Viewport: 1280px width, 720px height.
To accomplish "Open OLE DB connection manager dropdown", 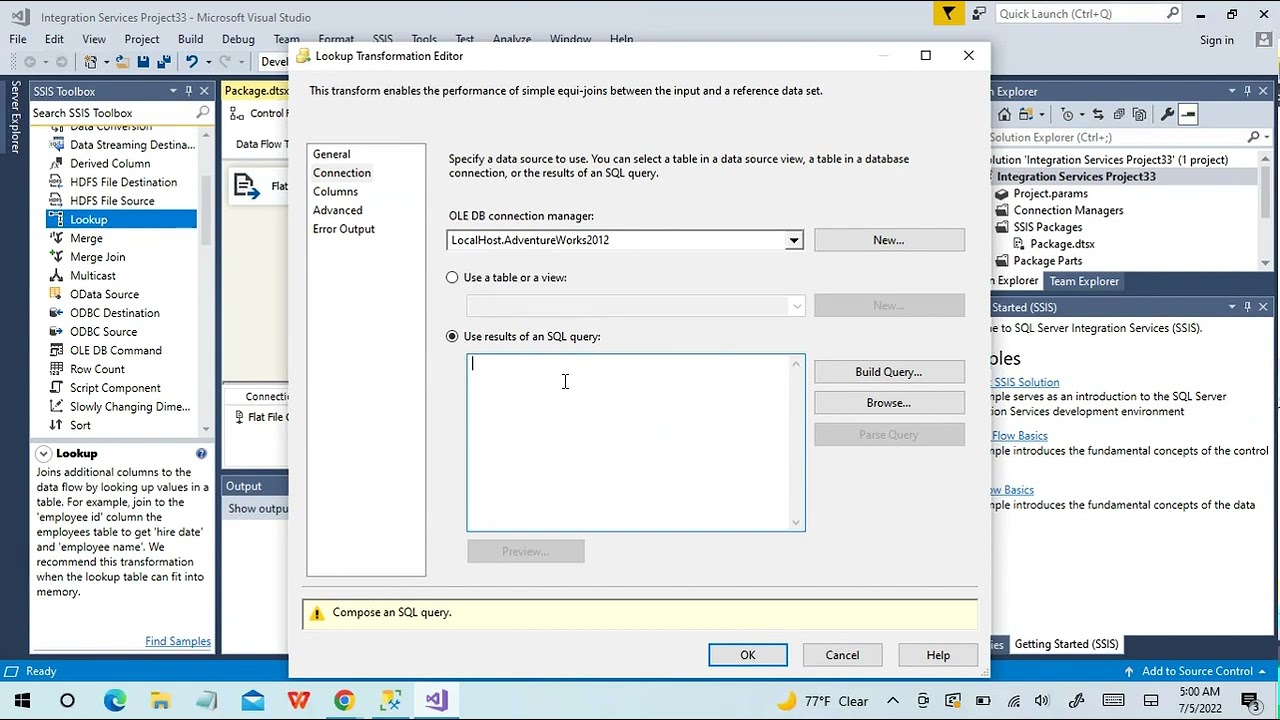I will (794, 240).
